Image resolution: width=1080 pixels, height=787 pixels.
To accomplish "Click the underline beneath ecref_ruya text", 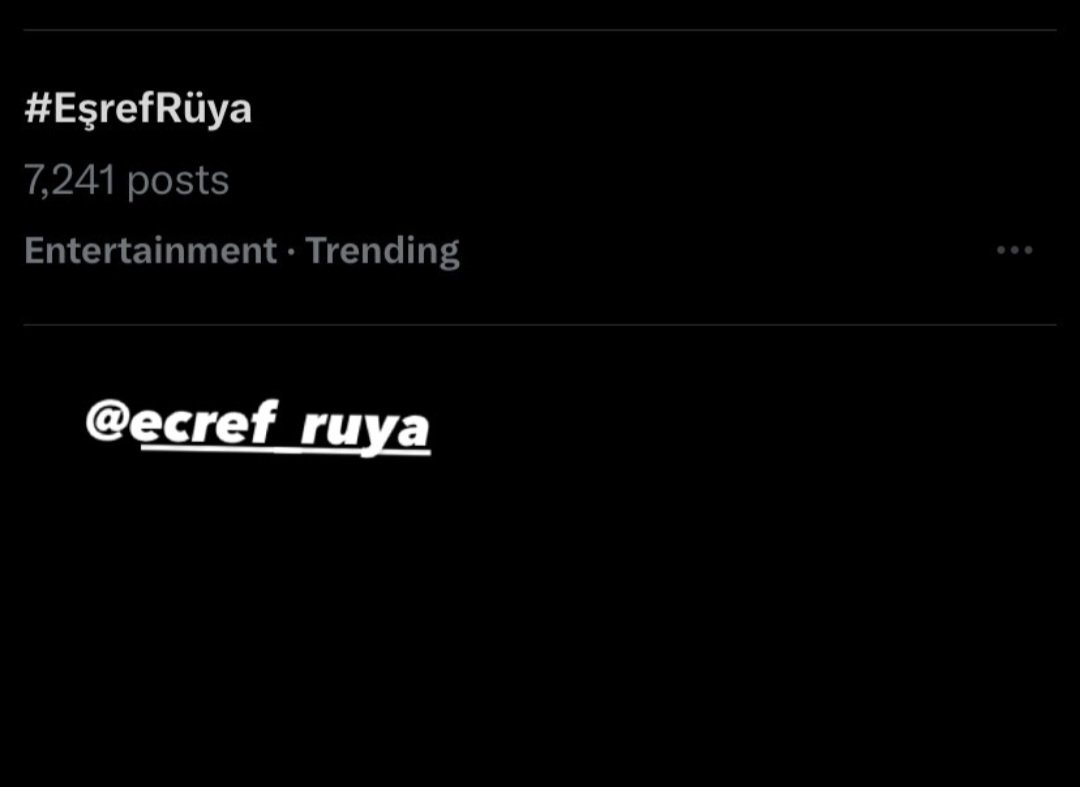I will coord(286,450).
